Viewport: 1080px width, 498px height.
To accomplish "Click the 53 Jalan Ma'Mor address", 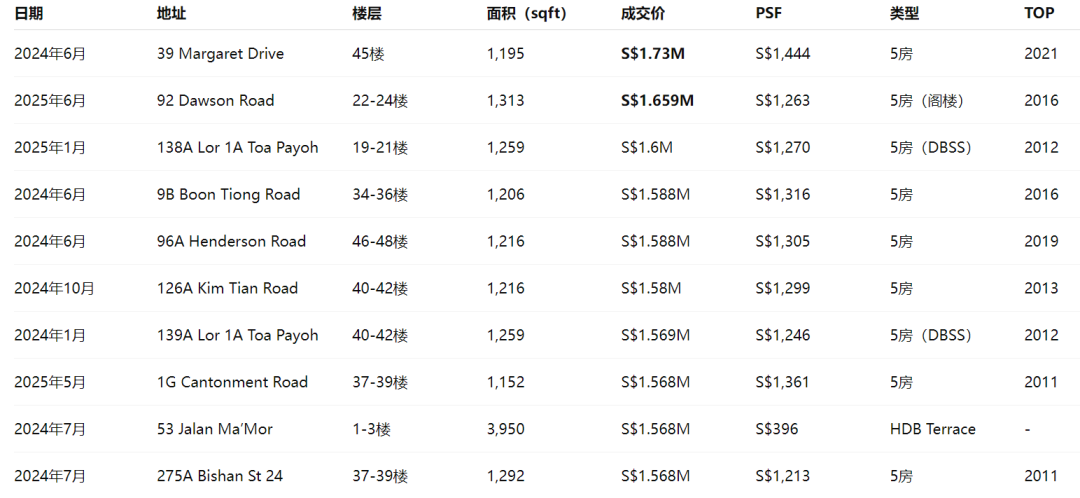I will point(215,429).
